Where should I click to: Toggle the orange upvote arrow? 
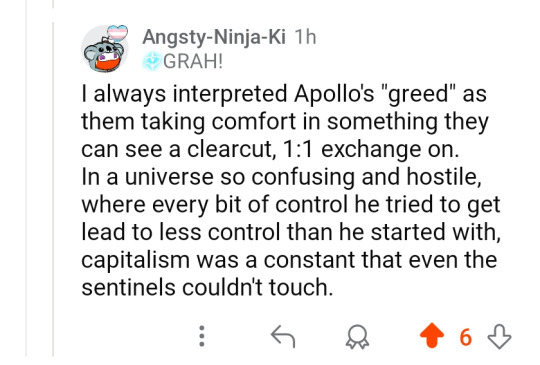pos(432,335)
